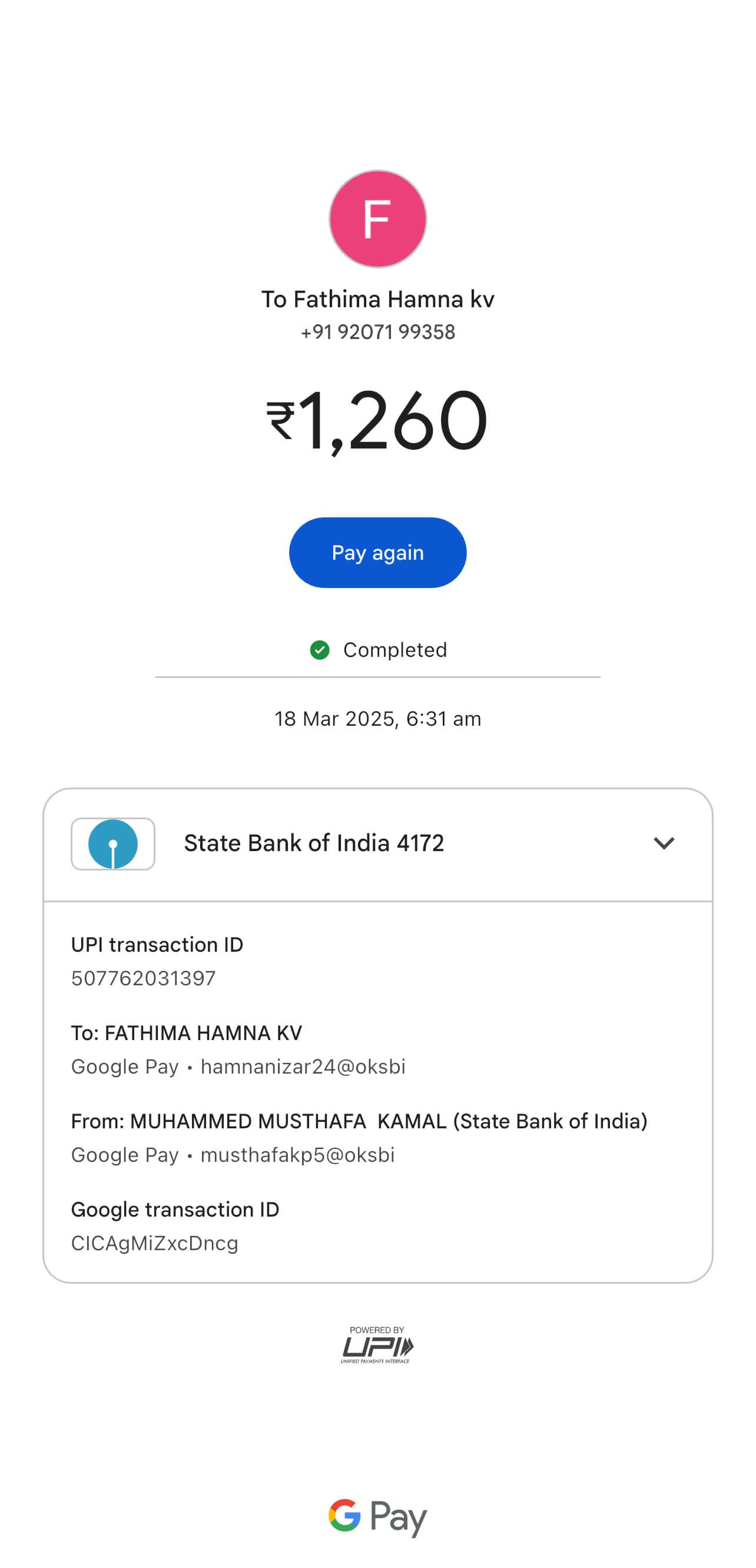Expand the bank details chevron arrow
756x1568 pixels.
(x=664, y=843)
